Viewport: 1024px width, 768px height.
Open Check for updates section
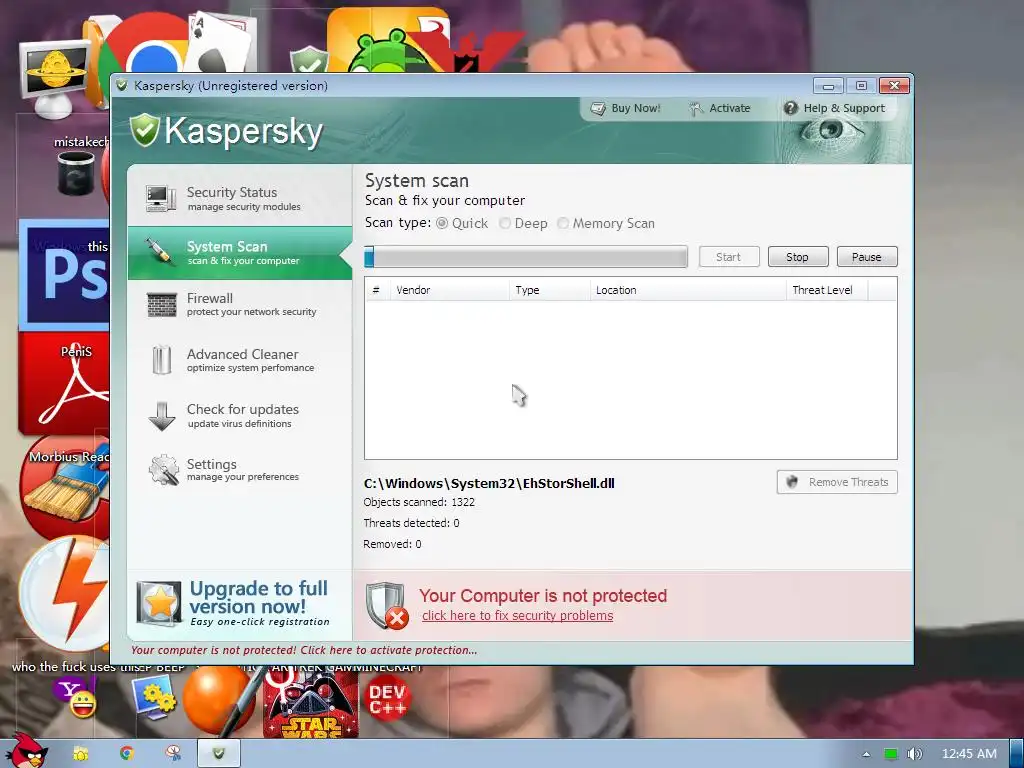click(x=240, y=415)
